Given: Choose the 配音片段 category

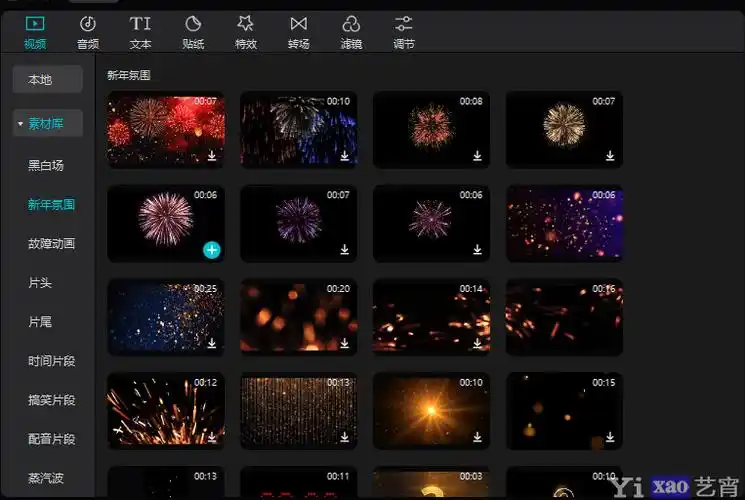Looking at the screenshot, I should (51, 439).
